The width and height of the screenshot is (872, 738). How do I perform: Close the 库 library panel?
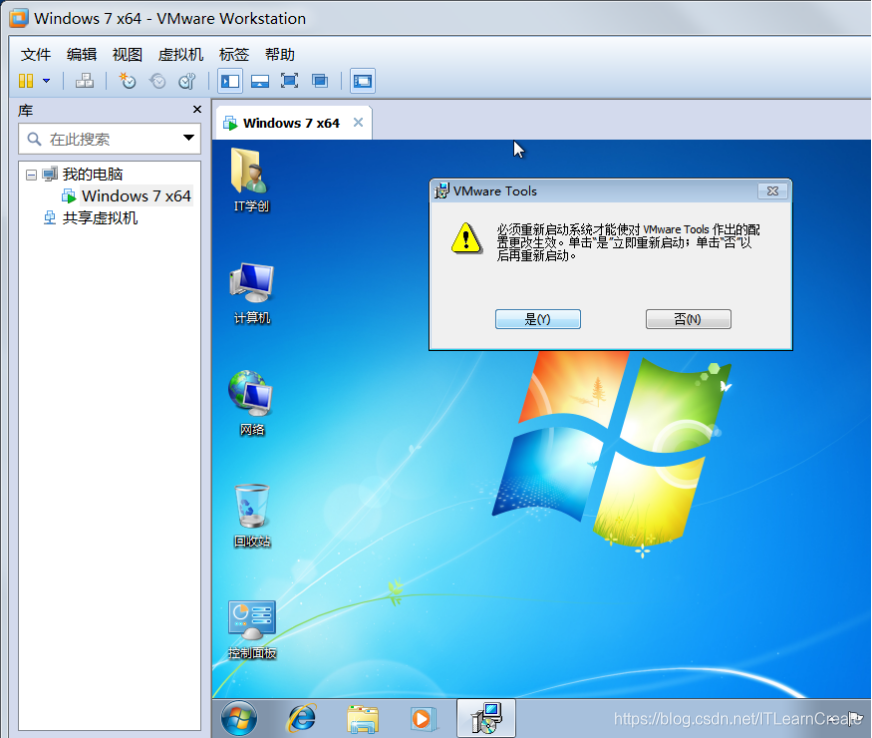(197, 110)
